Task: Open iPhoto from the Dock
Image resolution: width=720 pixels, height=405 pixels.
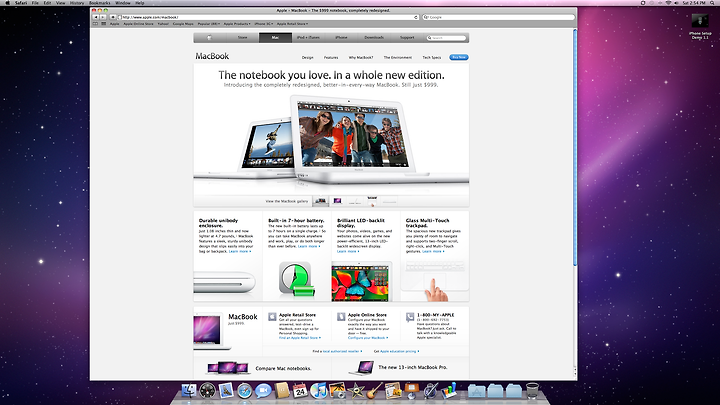Action: click(338, 391)
